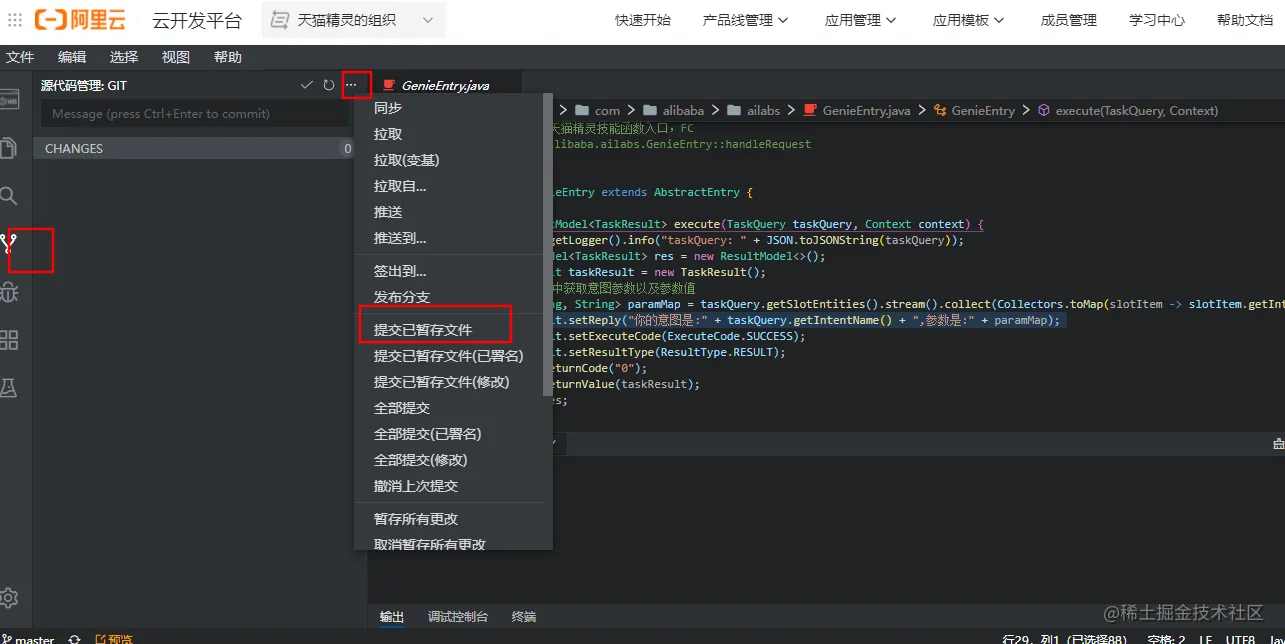Open the 文件 menu
The image size is (1285, 644).
(x=20, y=57)
